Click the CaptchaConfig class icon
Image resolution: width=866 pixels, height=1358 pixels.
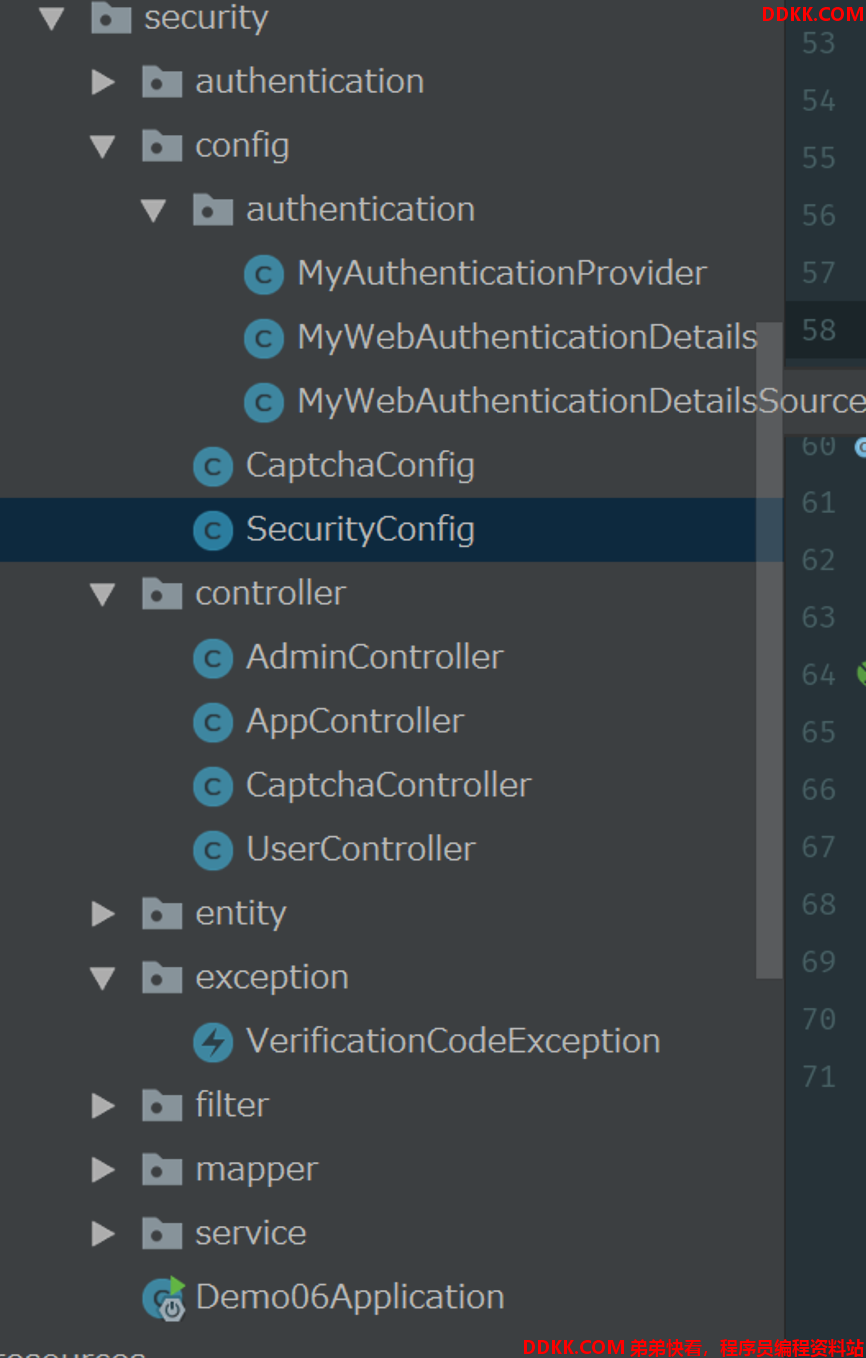pos(213,466)
